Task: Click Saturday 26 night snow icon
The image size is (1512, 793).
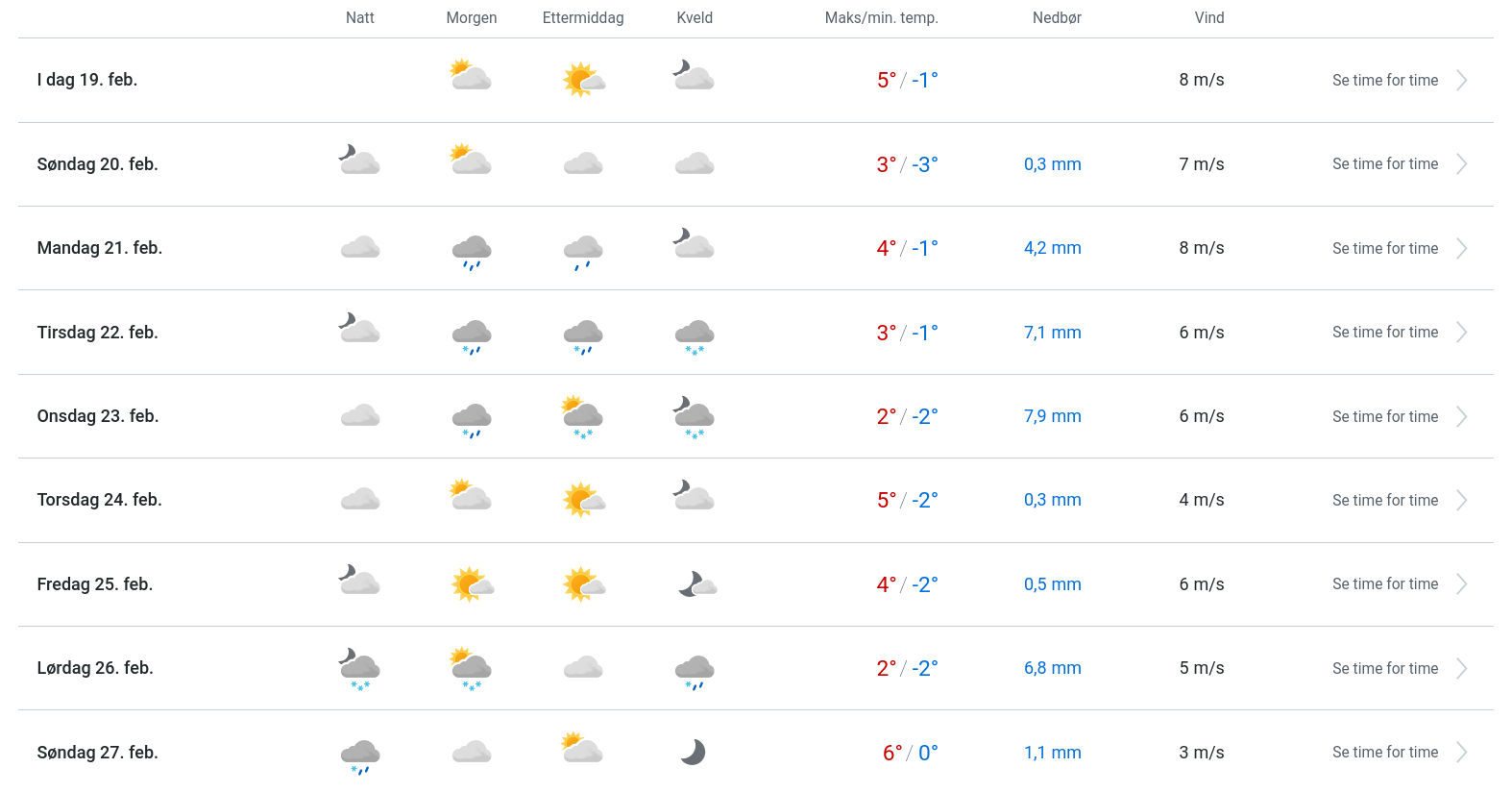Action: click(360, 669)
